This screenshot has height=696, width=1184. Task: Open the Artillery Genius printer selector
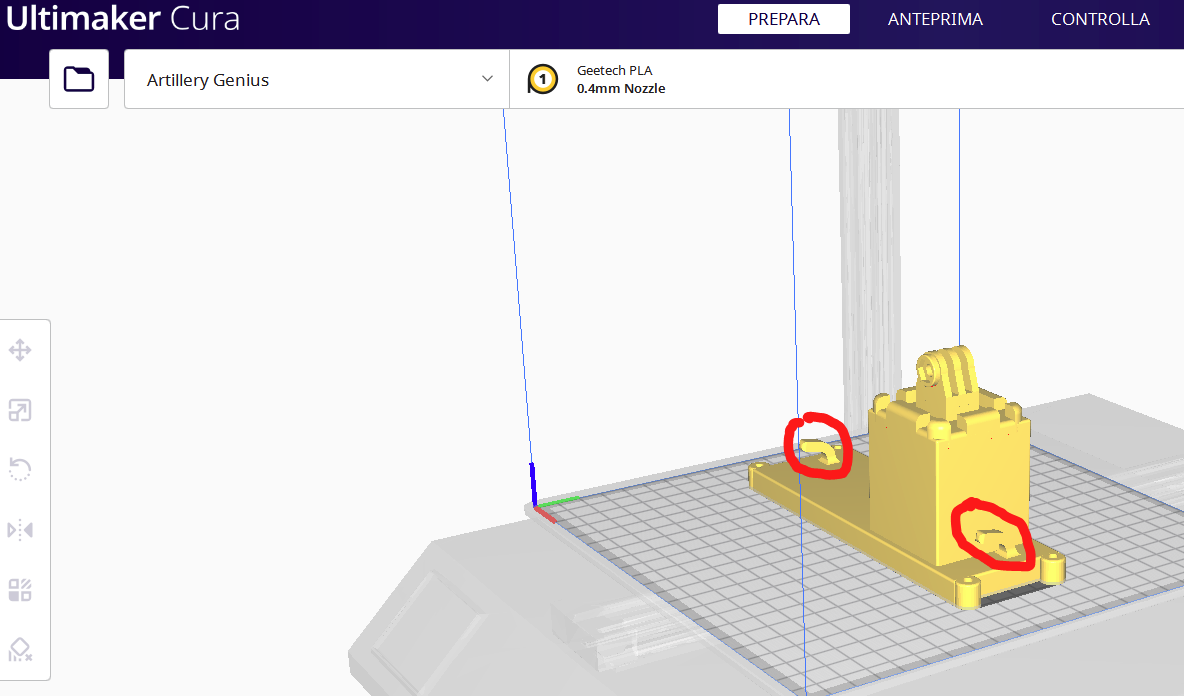pos(300,80)
